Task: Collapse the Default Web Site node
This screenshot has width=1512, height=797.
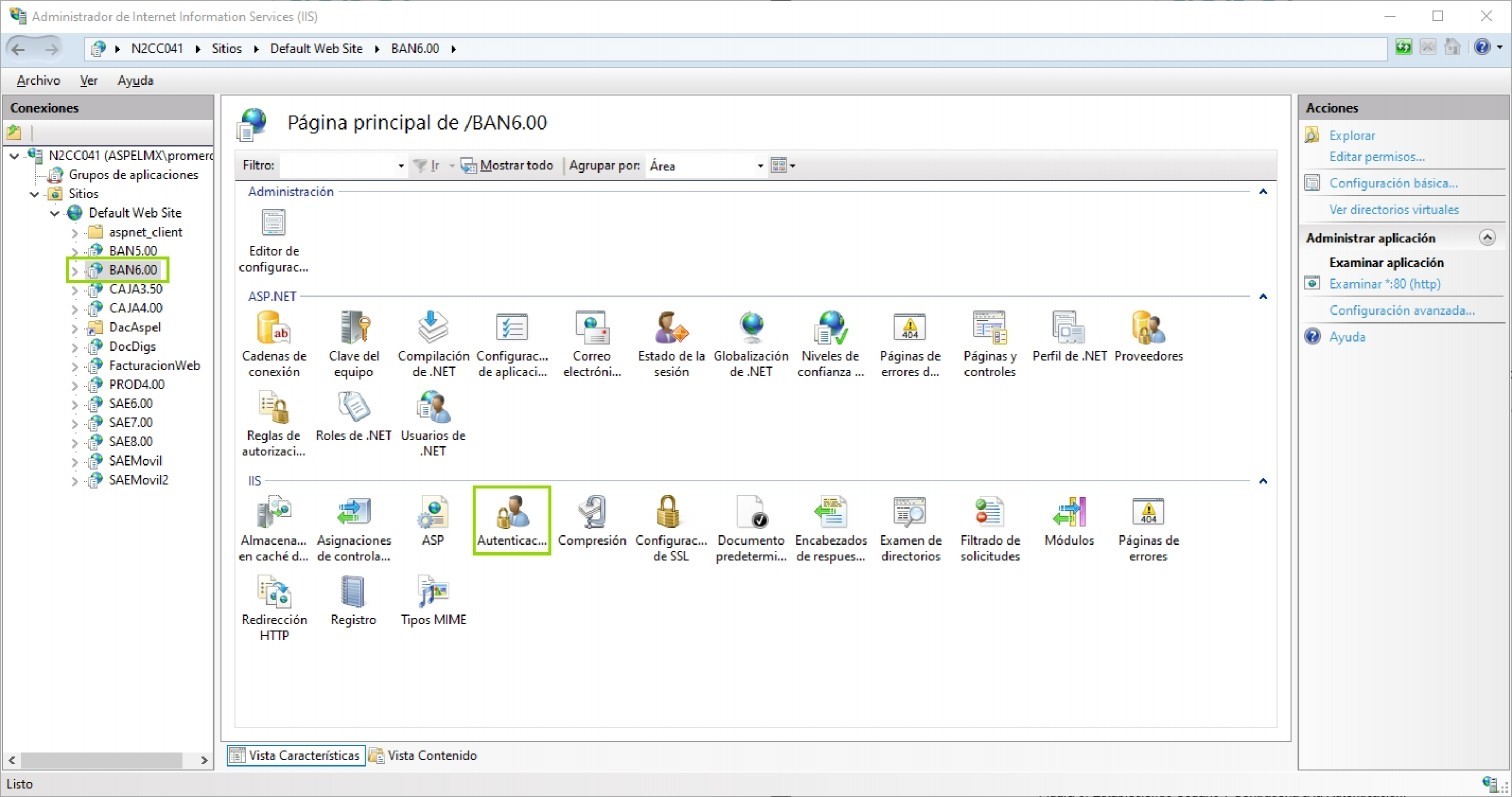Action: (x=54, y=213)
